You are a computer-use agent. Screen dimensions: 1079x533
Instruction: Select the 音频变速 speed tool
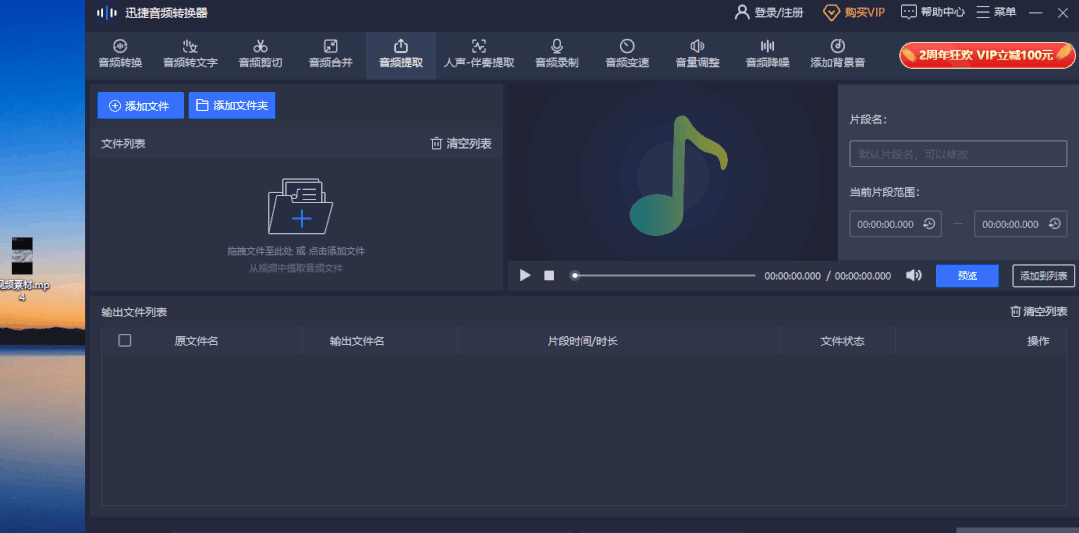[x=627, y=54]
